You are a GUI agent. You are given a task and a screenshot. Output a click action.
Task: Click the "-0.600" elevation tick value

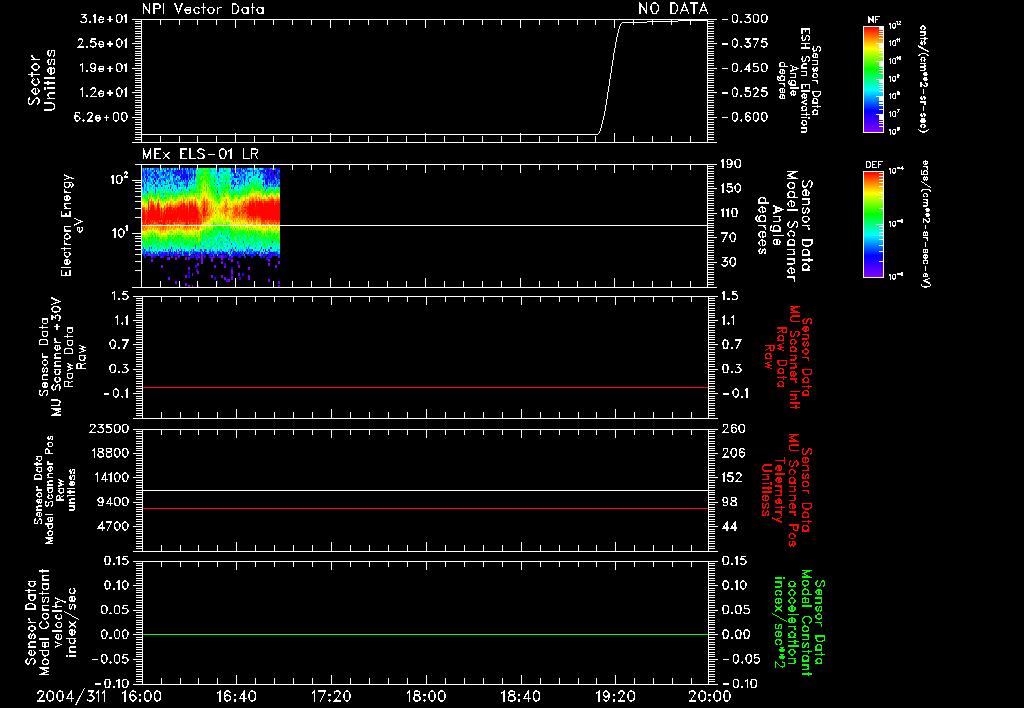click(x=746, y=118)
